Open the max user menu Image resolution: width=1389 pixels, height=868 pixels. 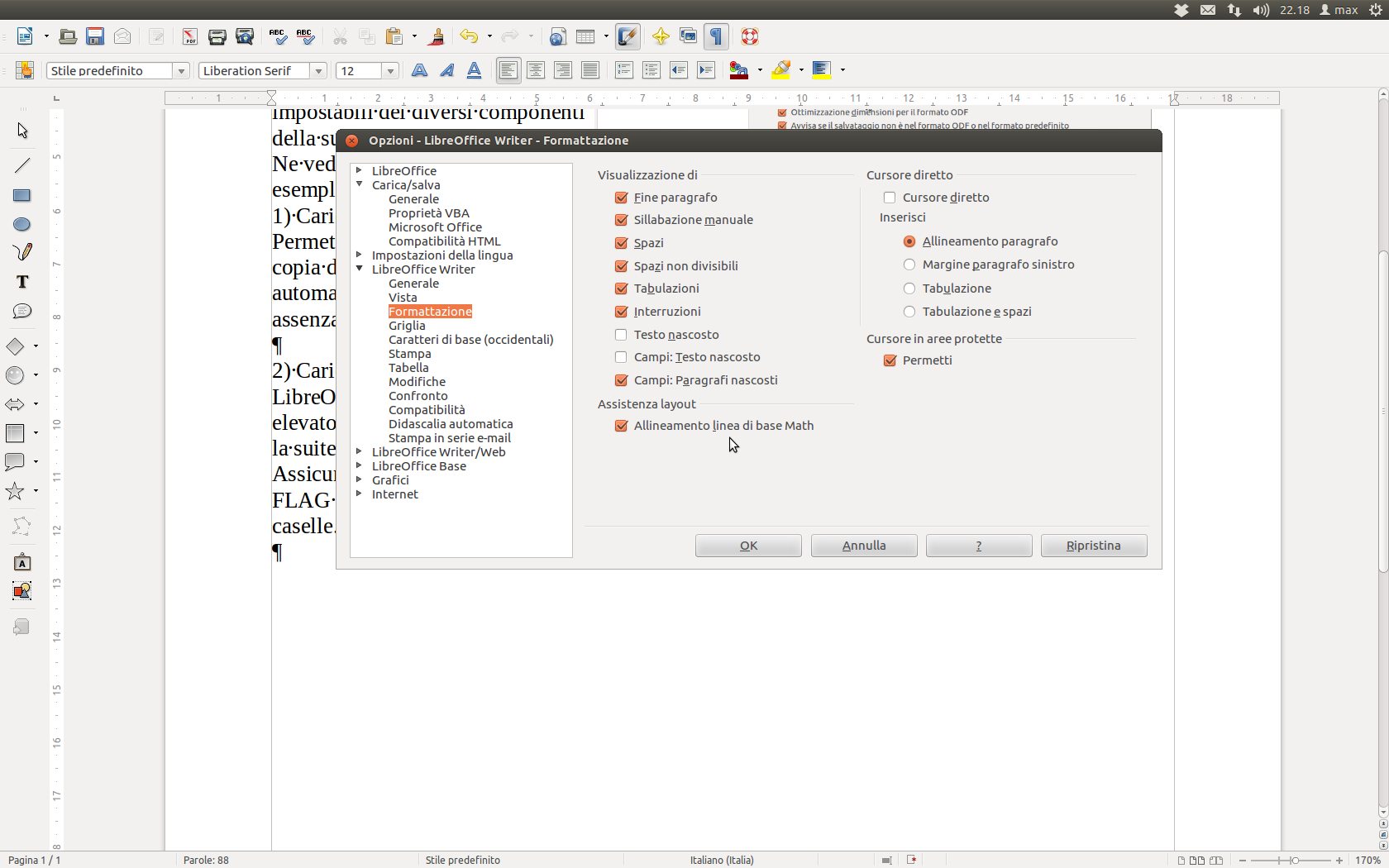click(x=1339, y=10)
